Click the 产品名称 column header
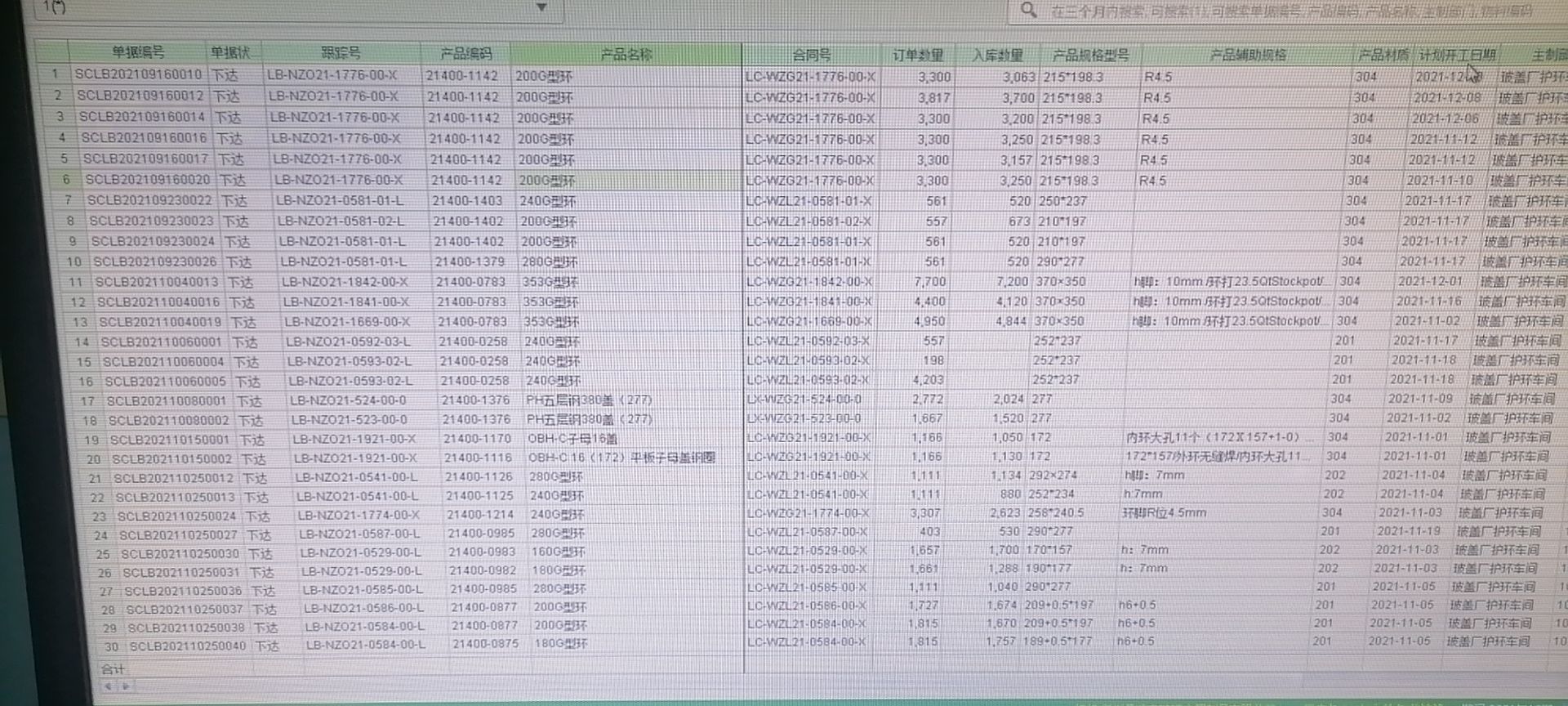This screenshot has width=1568, height=706. pos(626,54)
